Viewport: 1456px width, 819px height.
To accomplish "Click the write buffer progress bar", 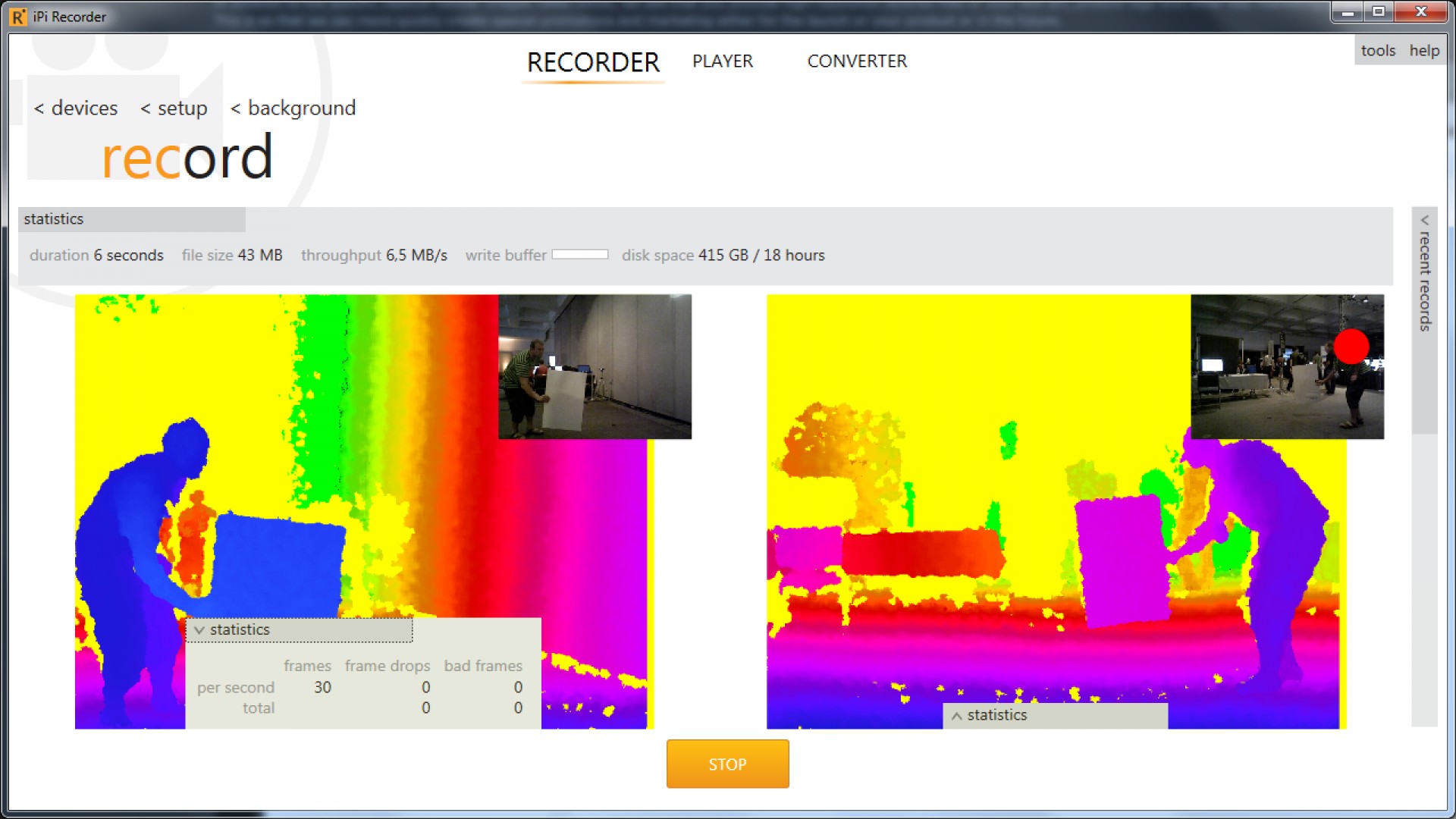I will pyautogui.click(x=581, y=255).
